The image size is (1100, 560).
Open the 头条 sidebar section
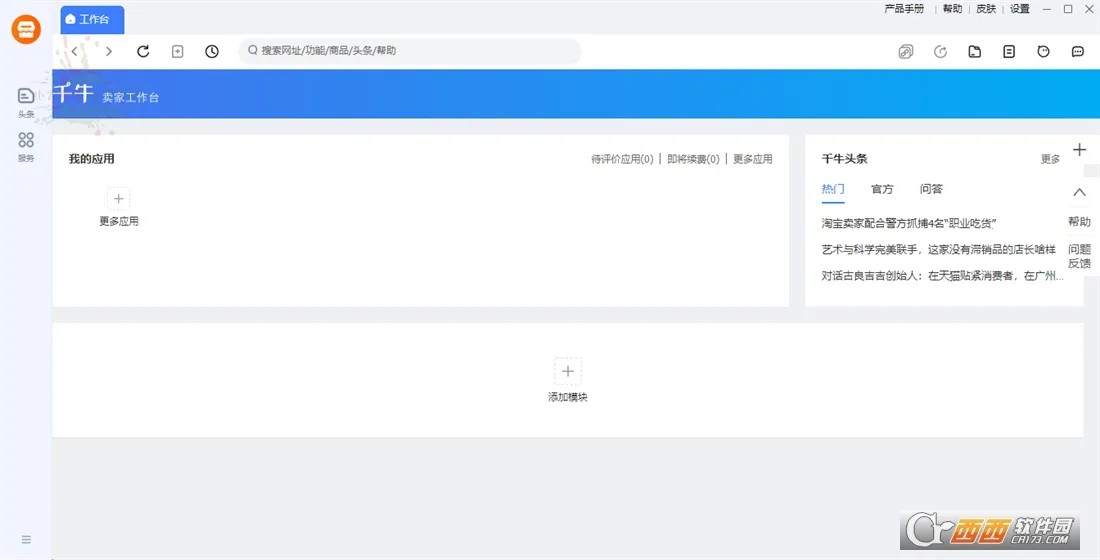(26, 101)
